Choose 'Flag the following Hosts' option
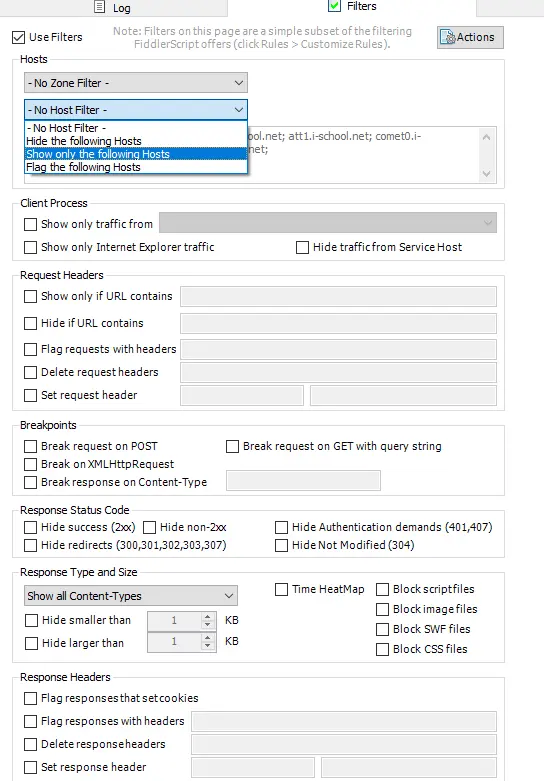Screen dimensions: 544x781 [x=136, y=167]
